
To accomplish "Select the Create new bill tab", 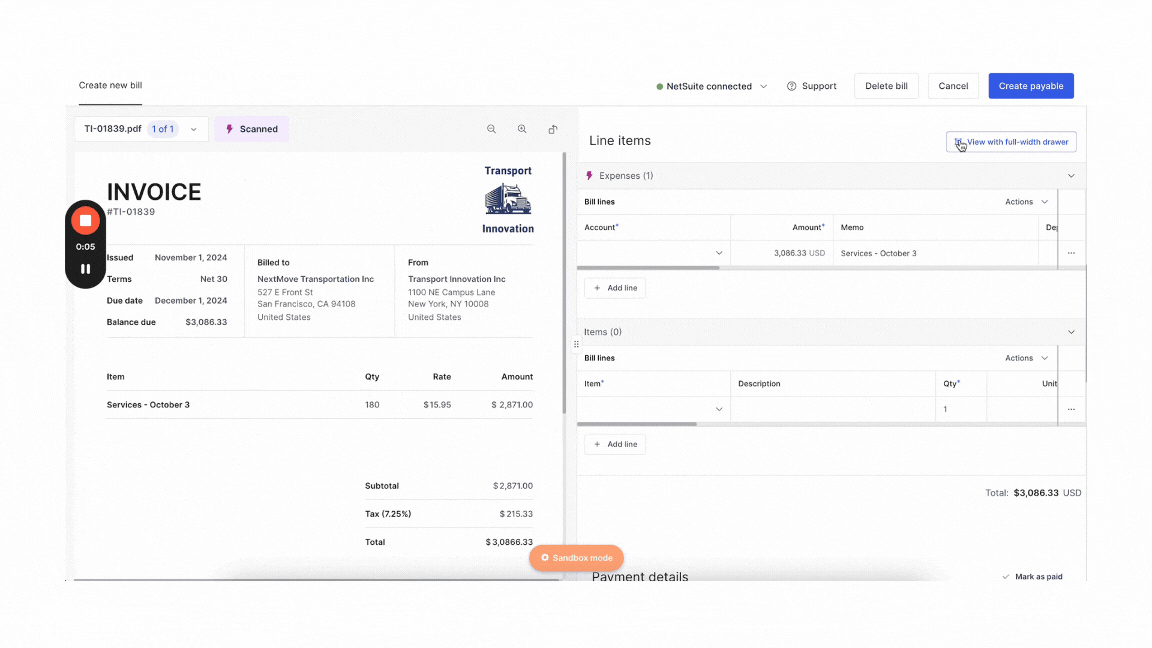I will 111,86.
